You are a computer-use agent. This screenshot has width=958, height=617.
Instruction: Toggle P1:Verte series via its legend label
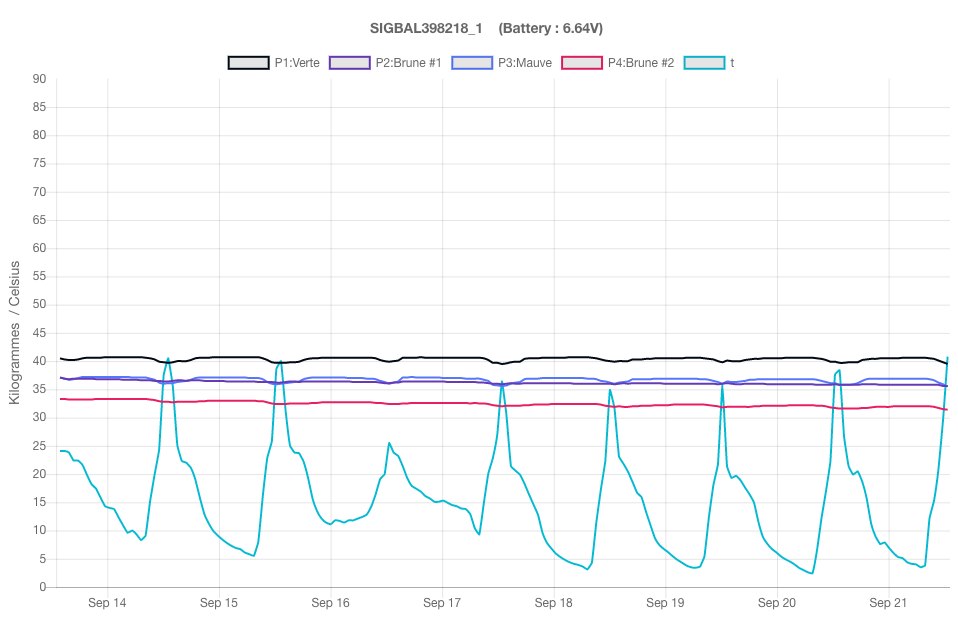[297, 62]
